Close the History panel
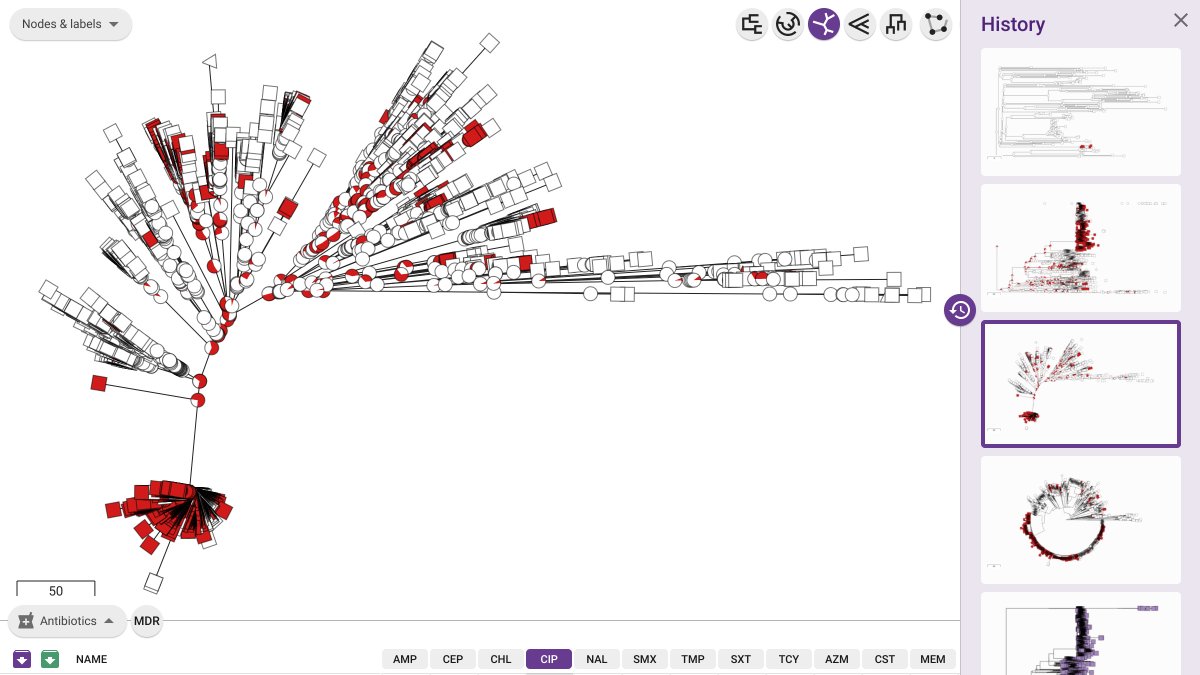This screenshot has width=1200, height=675. coord(1180,20)
